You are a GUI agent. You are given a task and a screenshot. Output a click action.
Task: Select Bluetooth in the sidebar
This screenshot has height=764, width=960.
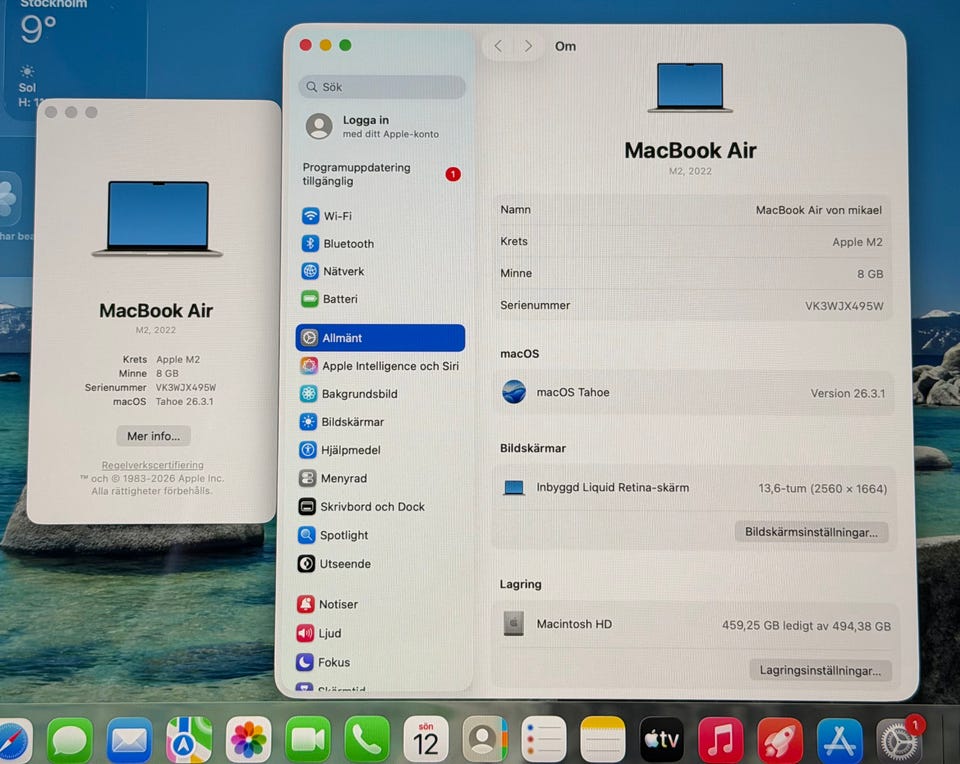pyautogui.click(x=347, y=244)
